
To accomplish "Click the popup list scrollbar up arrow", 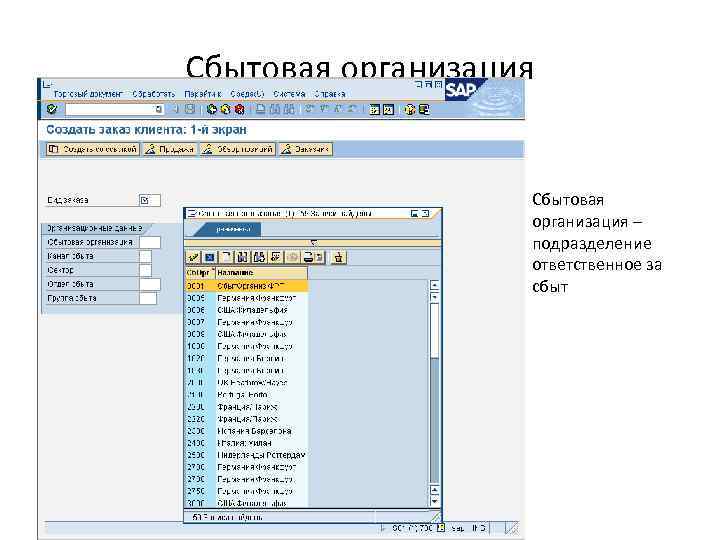I will [434, 285].
